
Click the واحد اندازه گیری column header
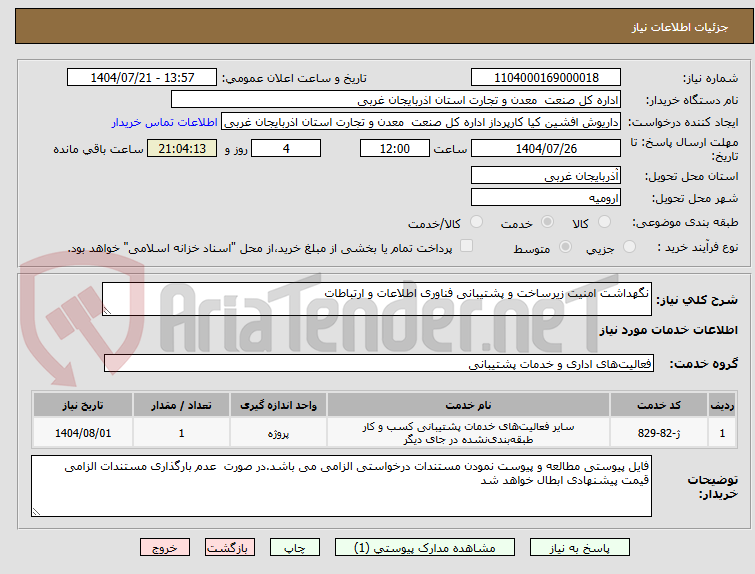[x=278, y=405]
